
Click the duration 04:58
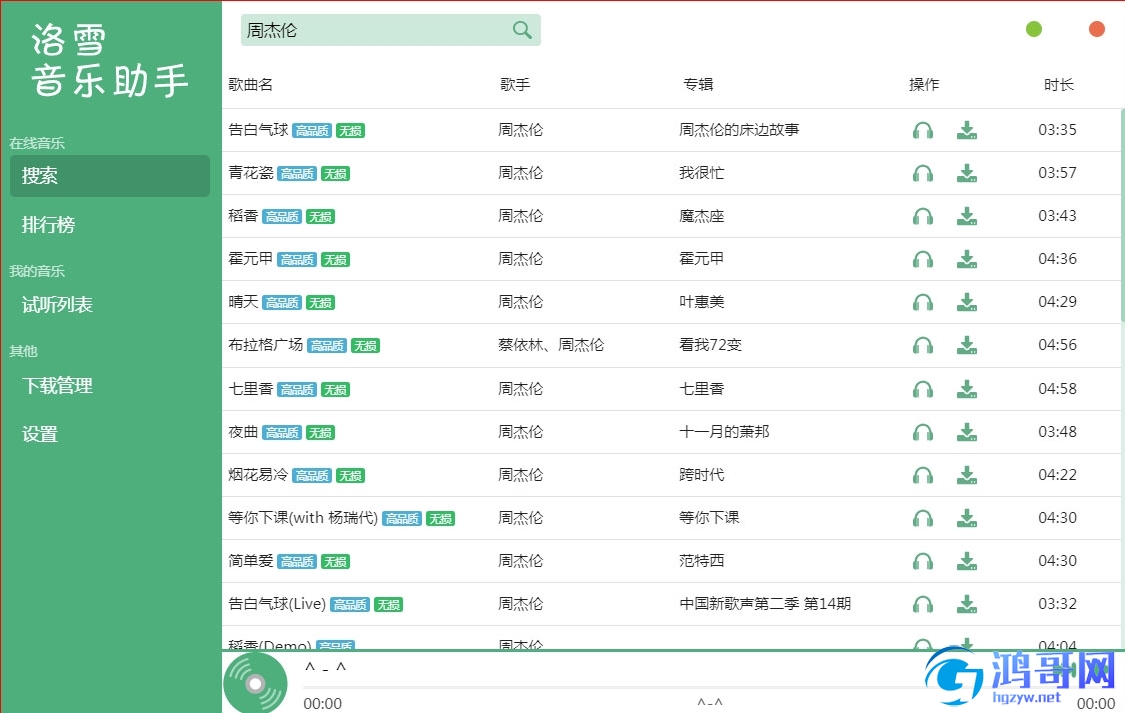pos(1058,389)
